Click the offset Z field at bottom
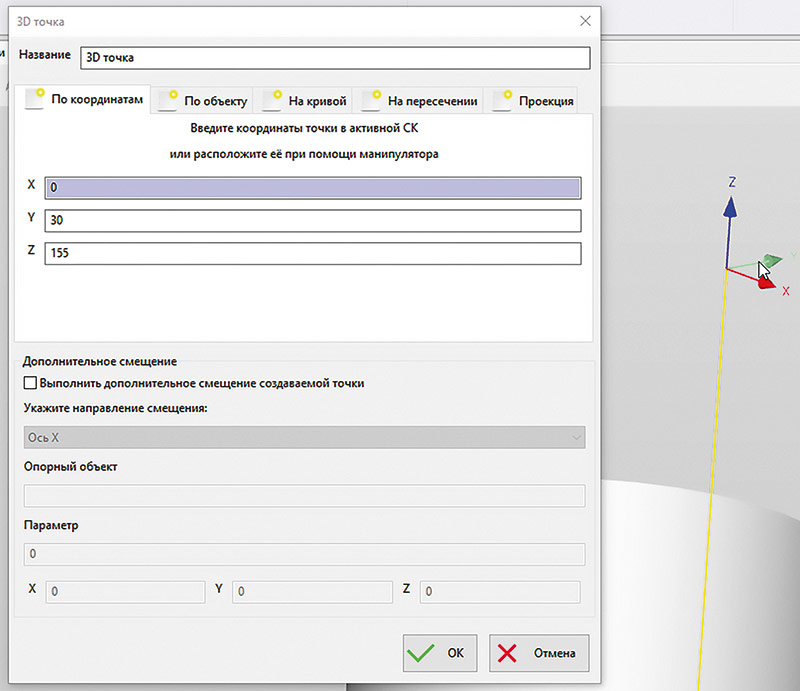This screenshot has height=691, width=800. [x=500, y=591]
